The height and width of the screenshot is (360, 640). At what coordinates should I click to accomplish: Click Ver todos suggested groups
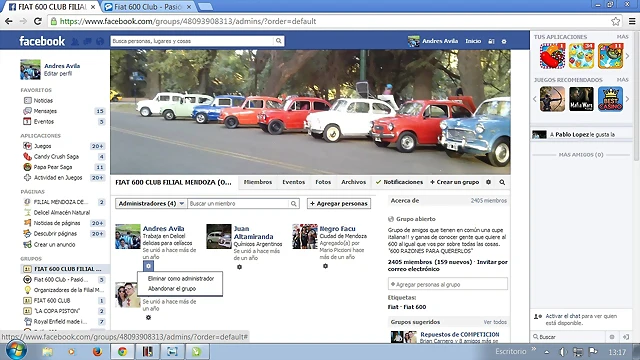coord(495,322)
